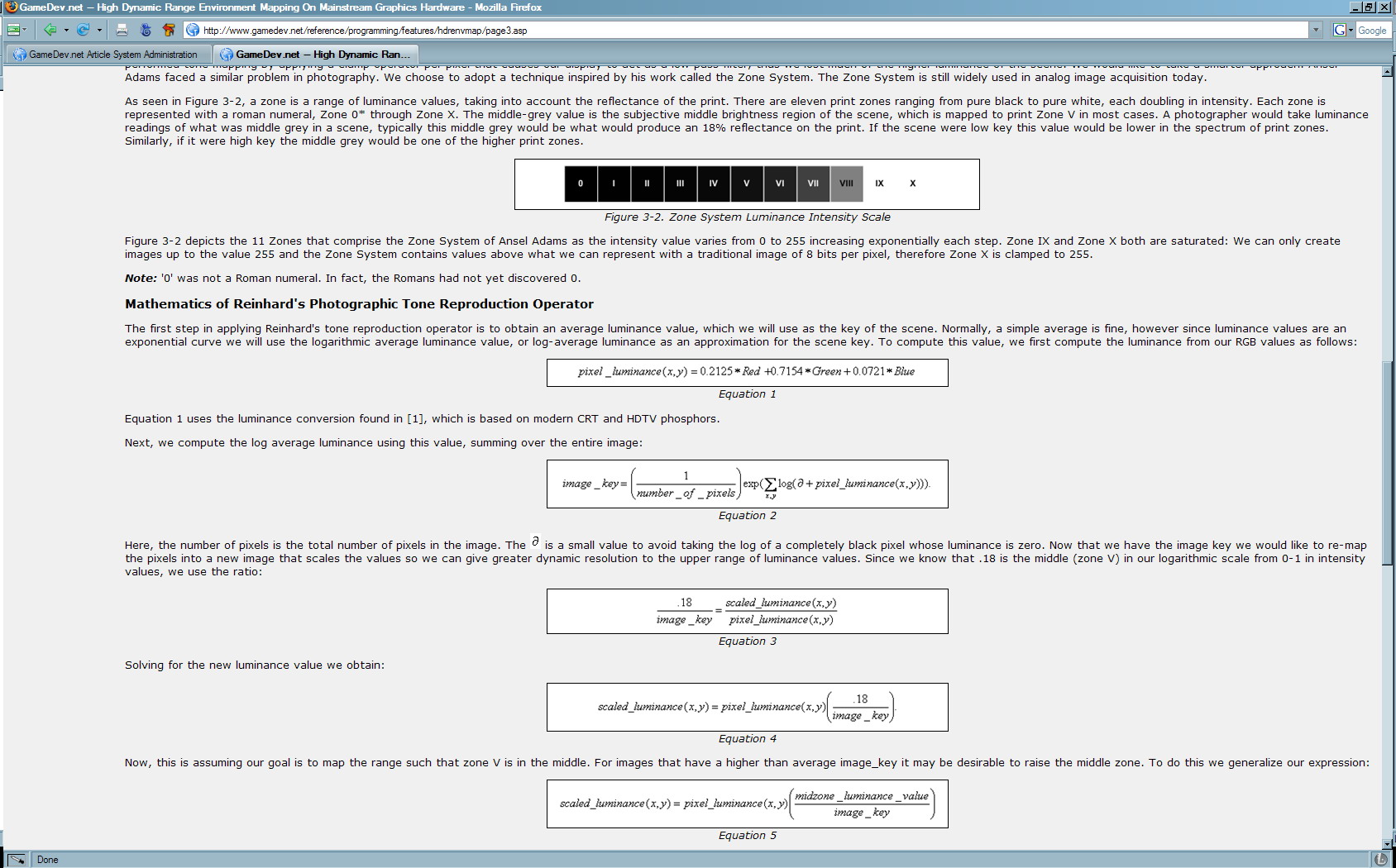Click the status bar icon at bottom left
The width and height of the screenshot is (1396, 868).
[17, 860]
